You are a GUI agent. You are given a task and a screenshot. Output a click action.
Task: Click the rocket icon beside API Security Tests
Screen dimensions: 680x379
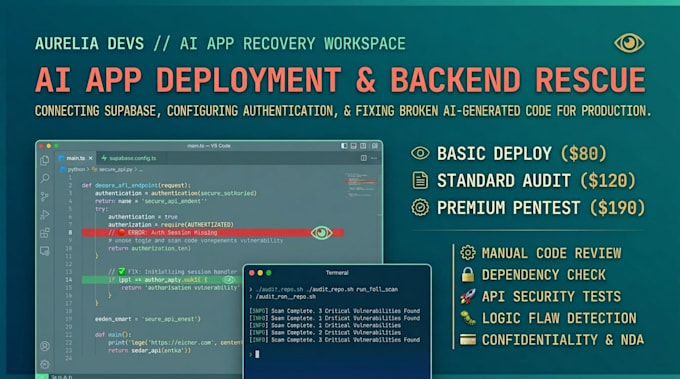(x=468, y=296)
